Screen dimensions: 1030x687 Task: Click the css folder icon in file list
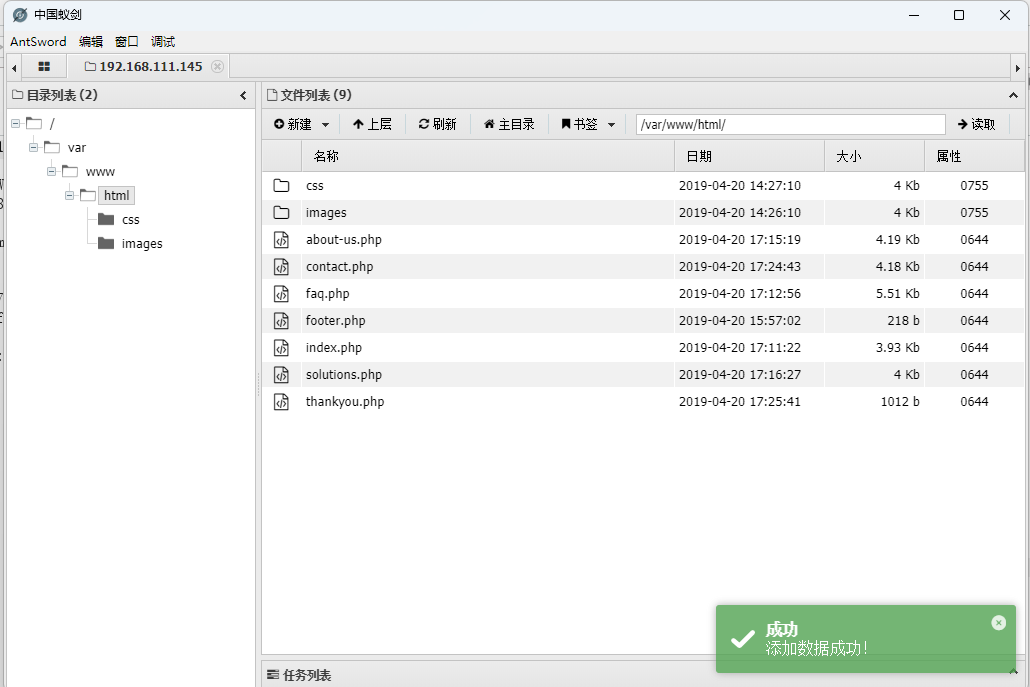coord(282,186)
